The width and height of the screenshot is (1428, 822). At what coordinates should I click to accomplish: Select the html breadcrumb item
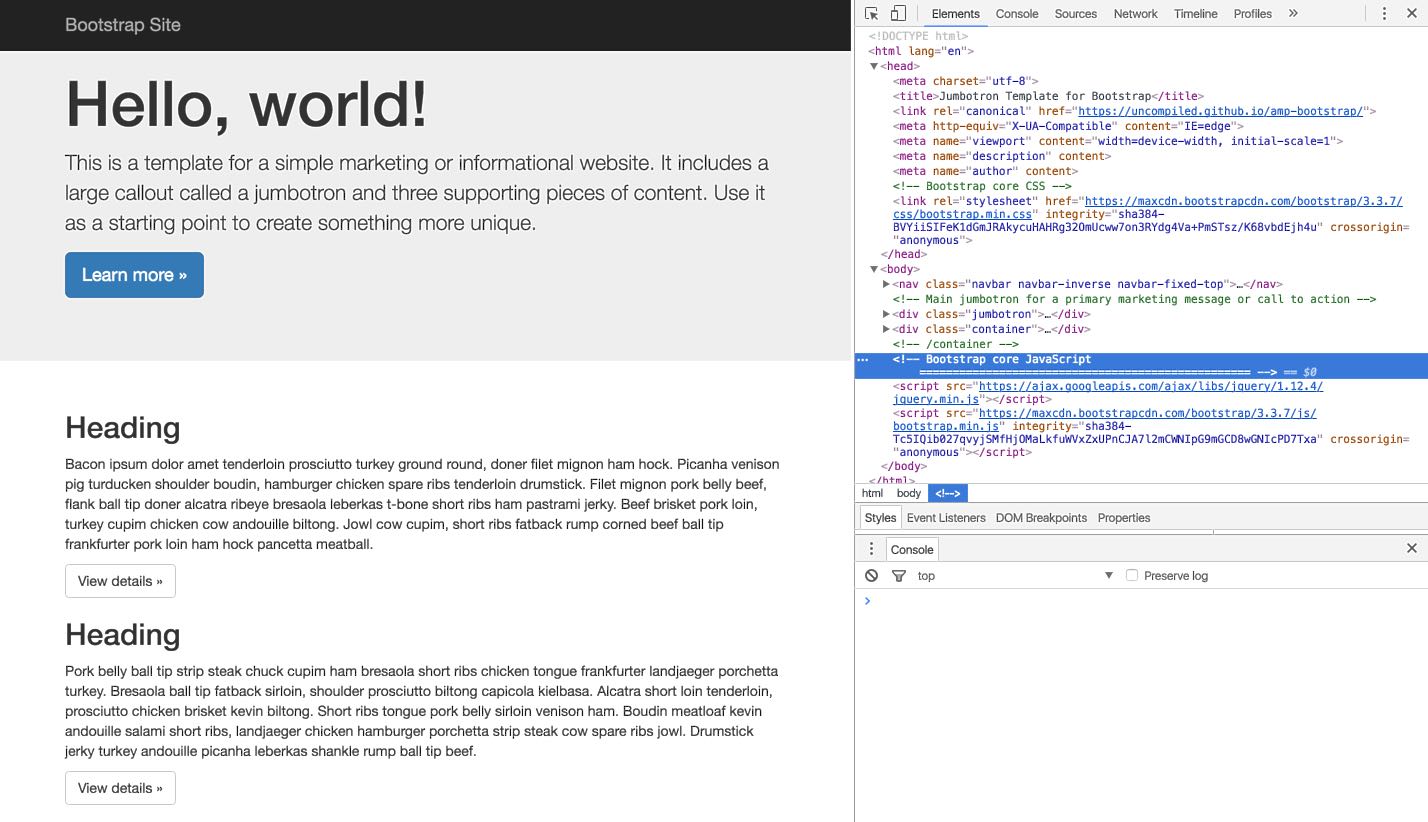tap(872, 493)
